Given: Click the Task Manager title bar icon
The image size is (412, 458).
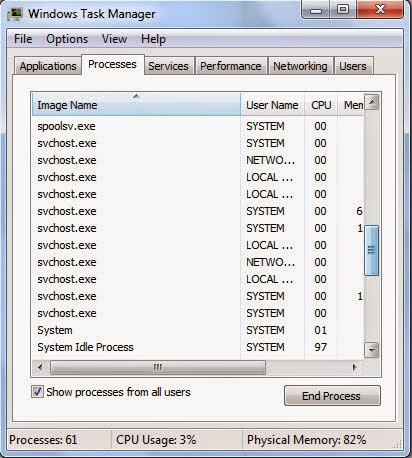Looking at the screenshot, I should [15, 14].
